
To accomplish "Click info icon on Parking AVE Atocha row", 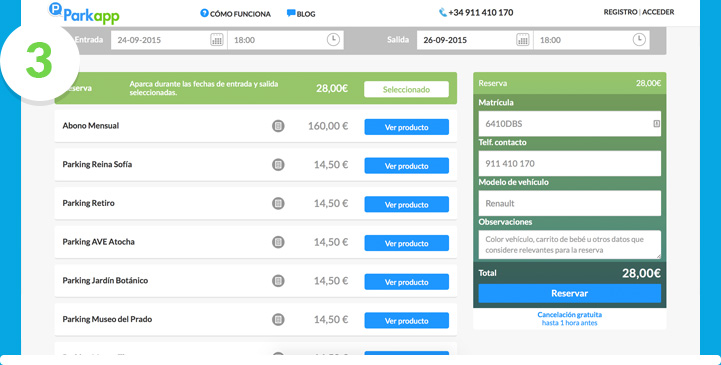I will click(x=278, y=242).
